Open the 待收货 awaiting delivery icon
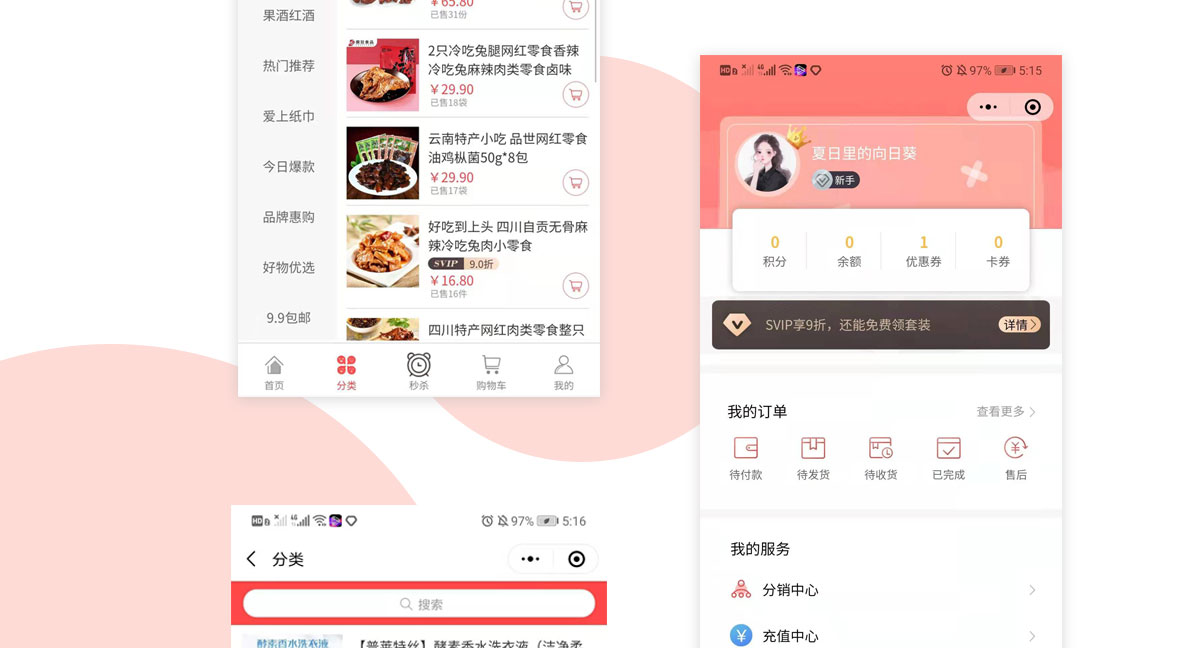 click(881, 448)
